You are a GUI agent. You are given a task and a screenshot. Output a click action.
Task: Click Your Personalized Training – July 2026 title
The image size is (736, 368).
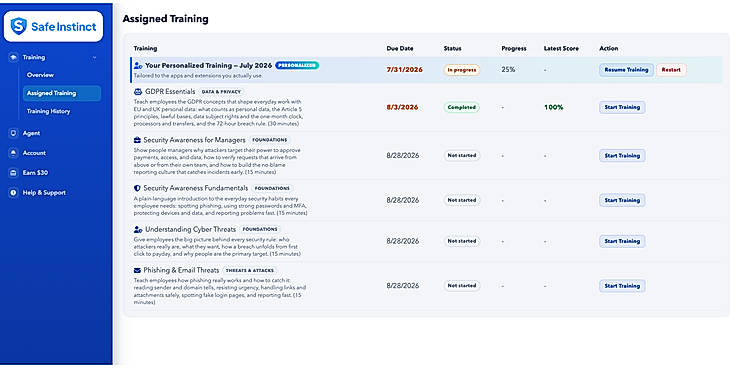tap(208, 66)
